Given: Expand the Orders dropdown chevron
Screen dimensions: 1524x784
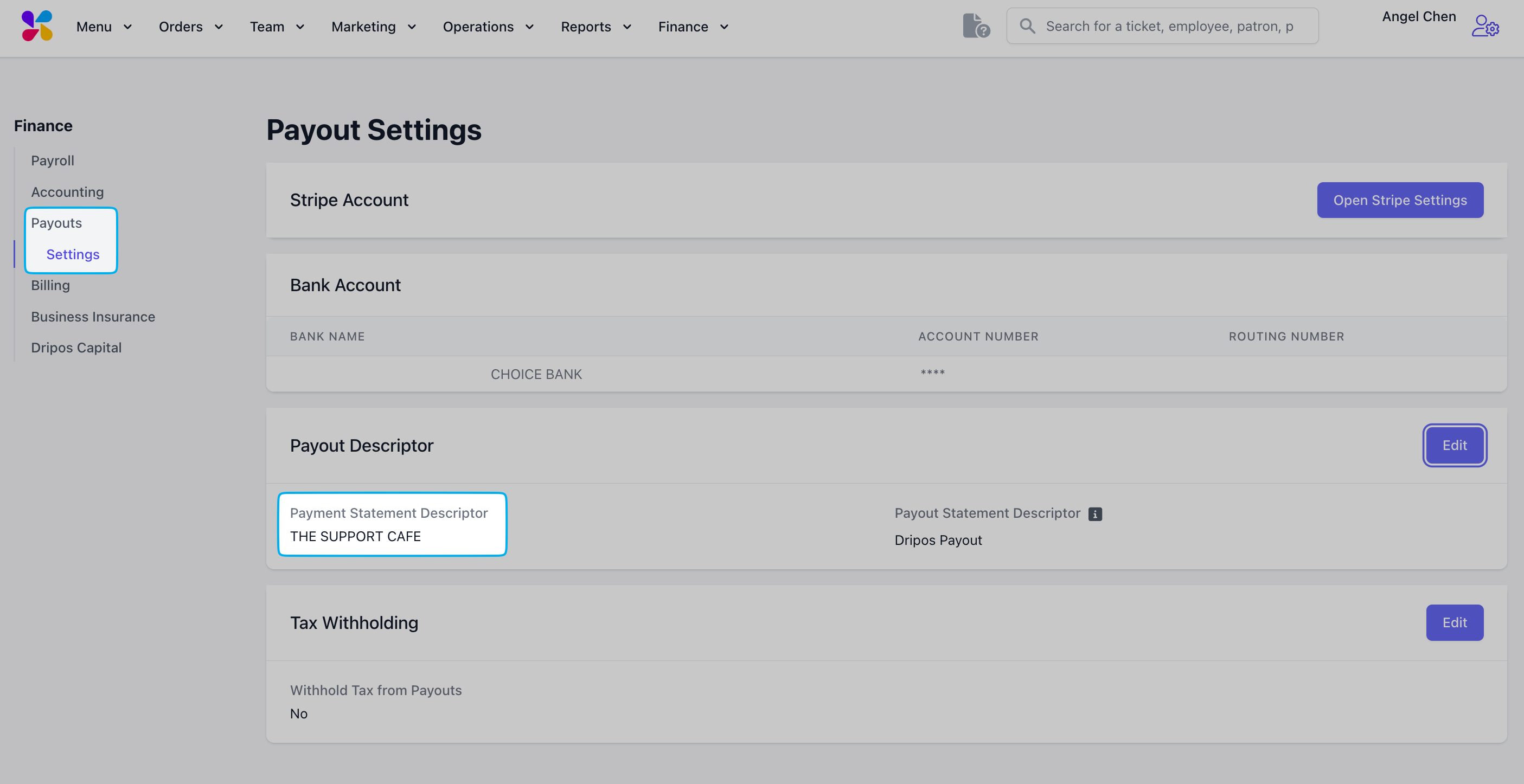Looking at the screenshot, I should 219,27.
